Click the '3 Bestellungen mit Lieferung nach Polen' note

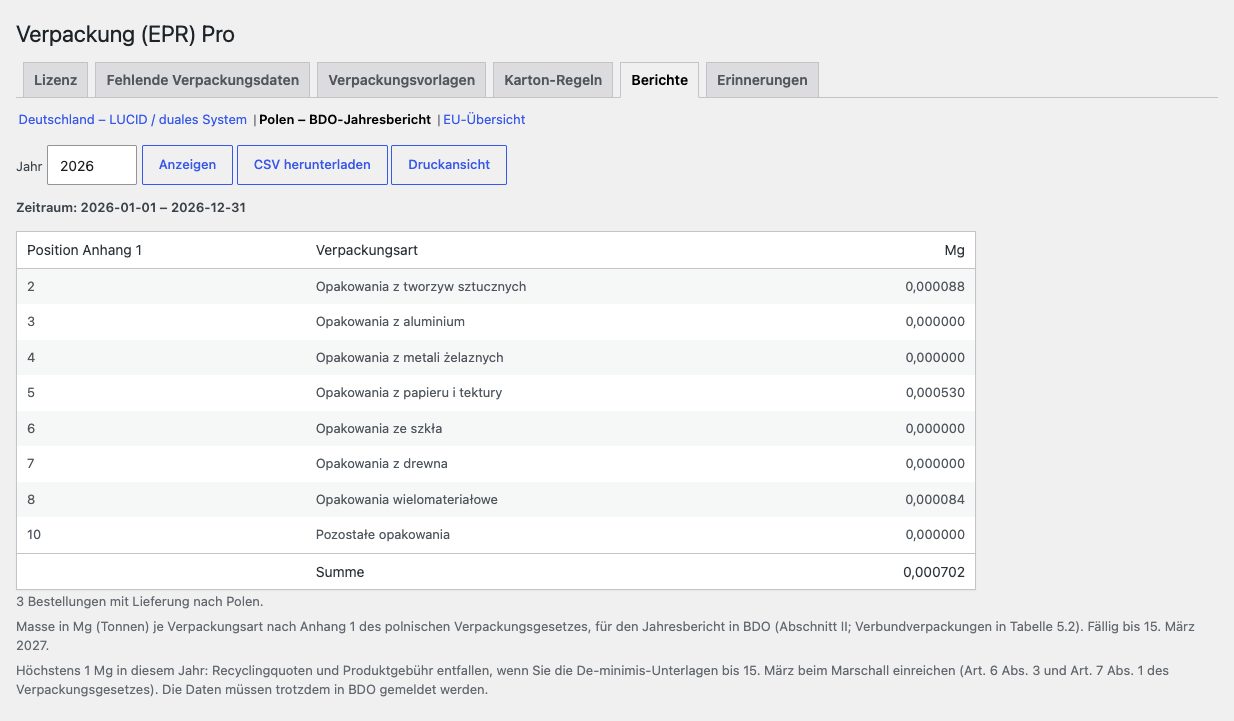coord(140,602)
